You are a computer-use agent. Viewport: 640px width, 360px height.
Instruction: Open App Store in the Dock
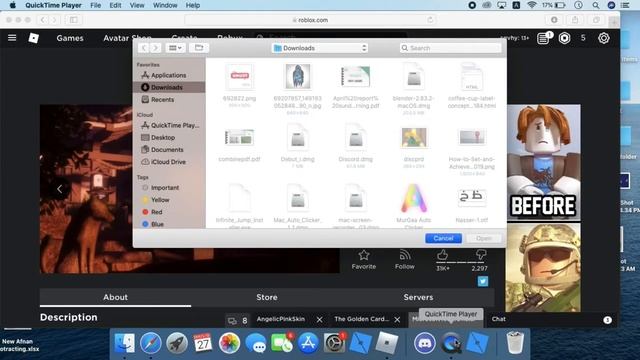click(x=308, y=343)
